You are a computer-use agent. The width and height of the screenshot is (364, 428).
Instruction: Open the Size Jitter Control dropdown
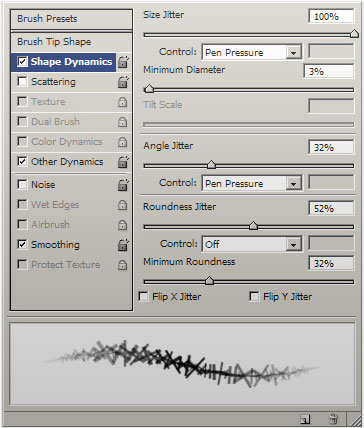252,52
